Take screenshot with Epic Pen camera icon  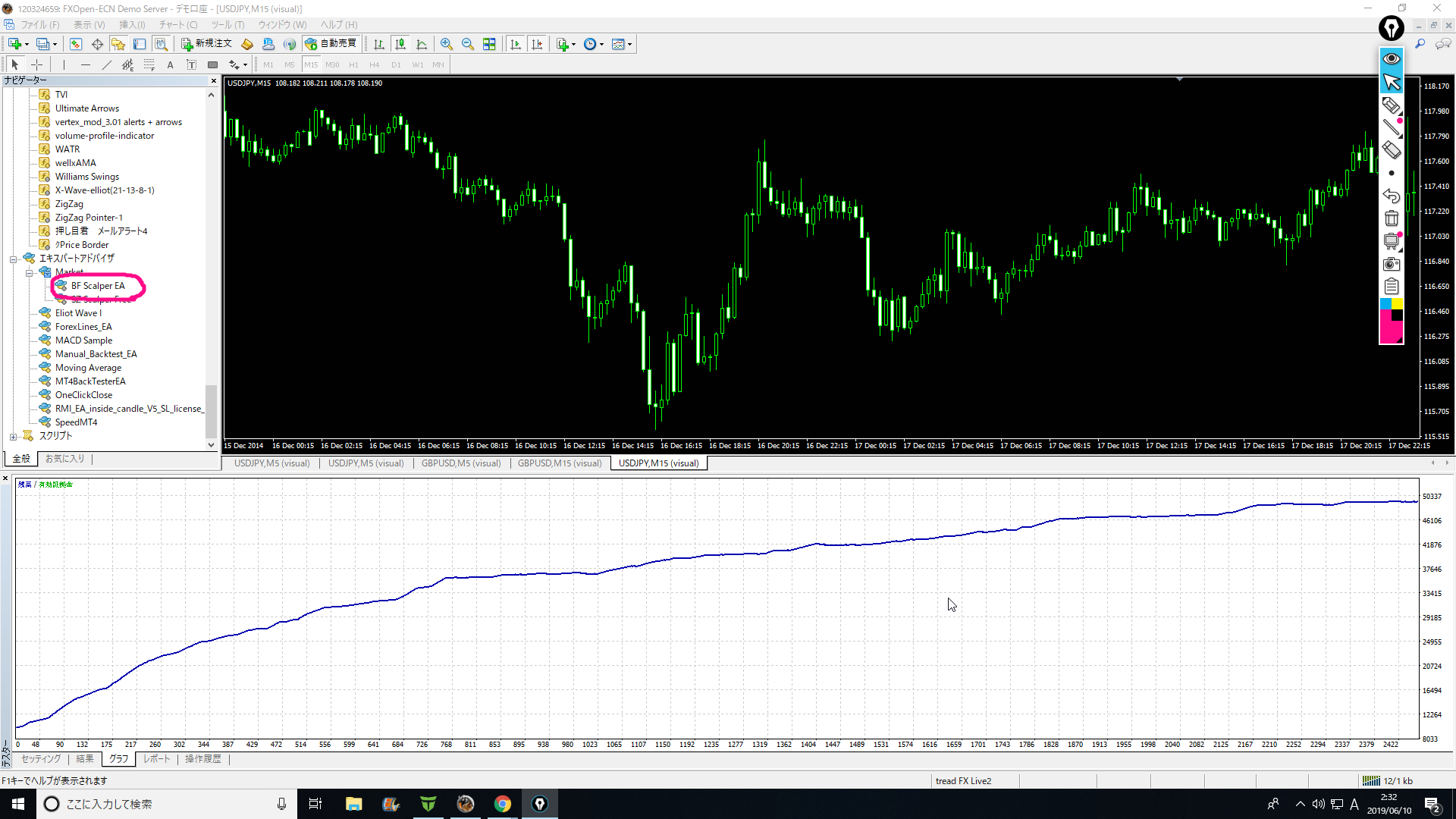coord(1391,264)
